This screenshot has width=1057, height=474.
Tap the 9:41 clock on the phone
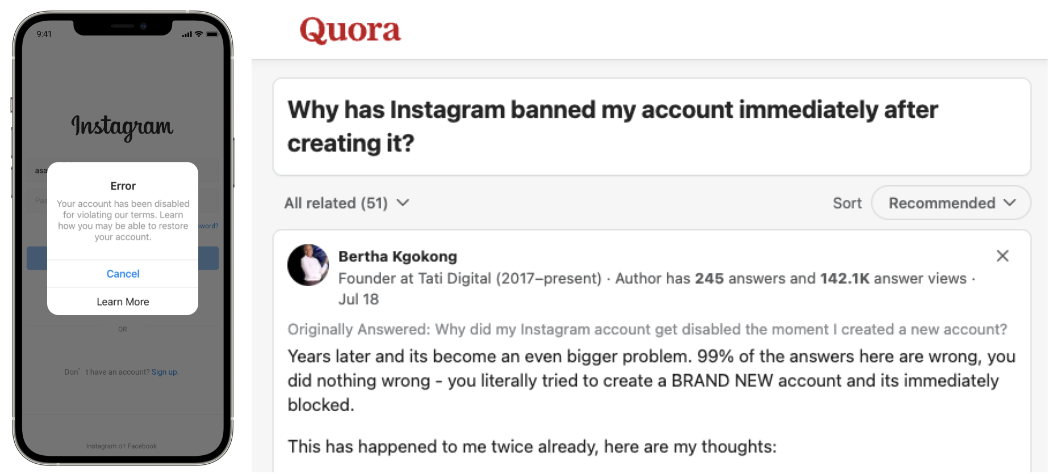point(44,34)
